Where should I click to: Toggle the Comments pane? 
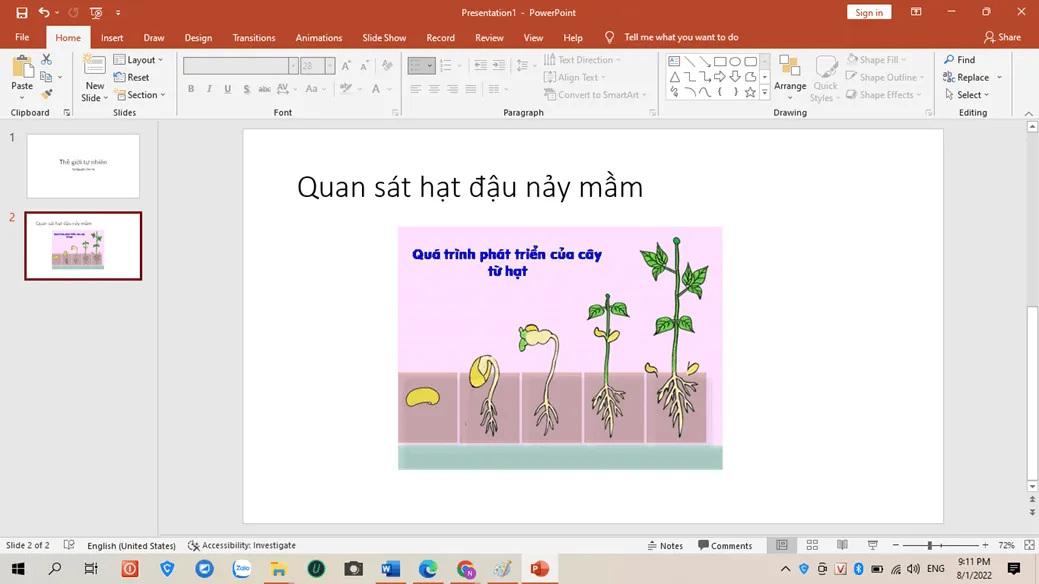pos(726,545)
